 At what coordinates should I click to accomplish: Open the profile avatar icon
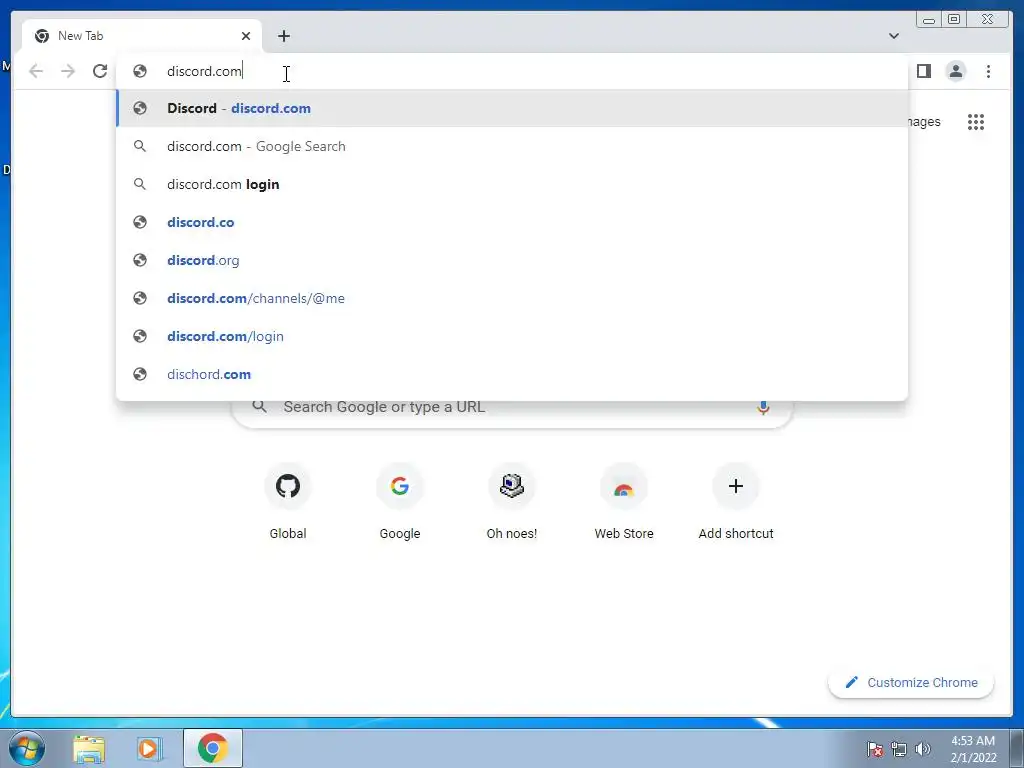pyautogui.click(x=955, y=71)
